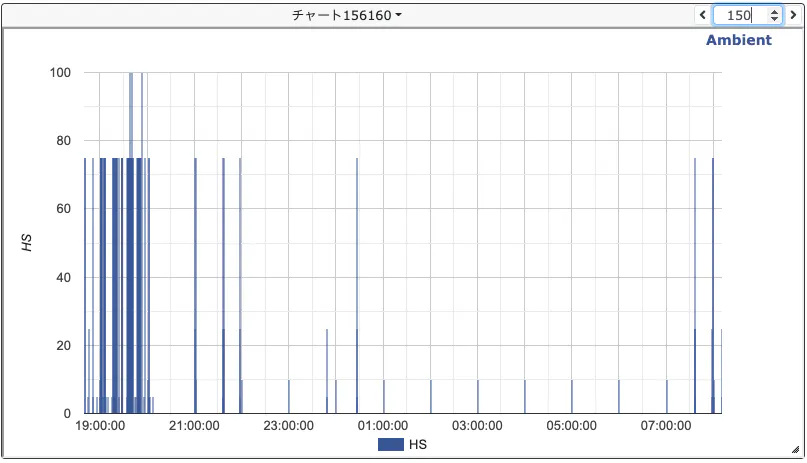Viewport: 807px width, 463px height.
Task: Click the 03:00:00 x-axis label
Action: (478, 426)
